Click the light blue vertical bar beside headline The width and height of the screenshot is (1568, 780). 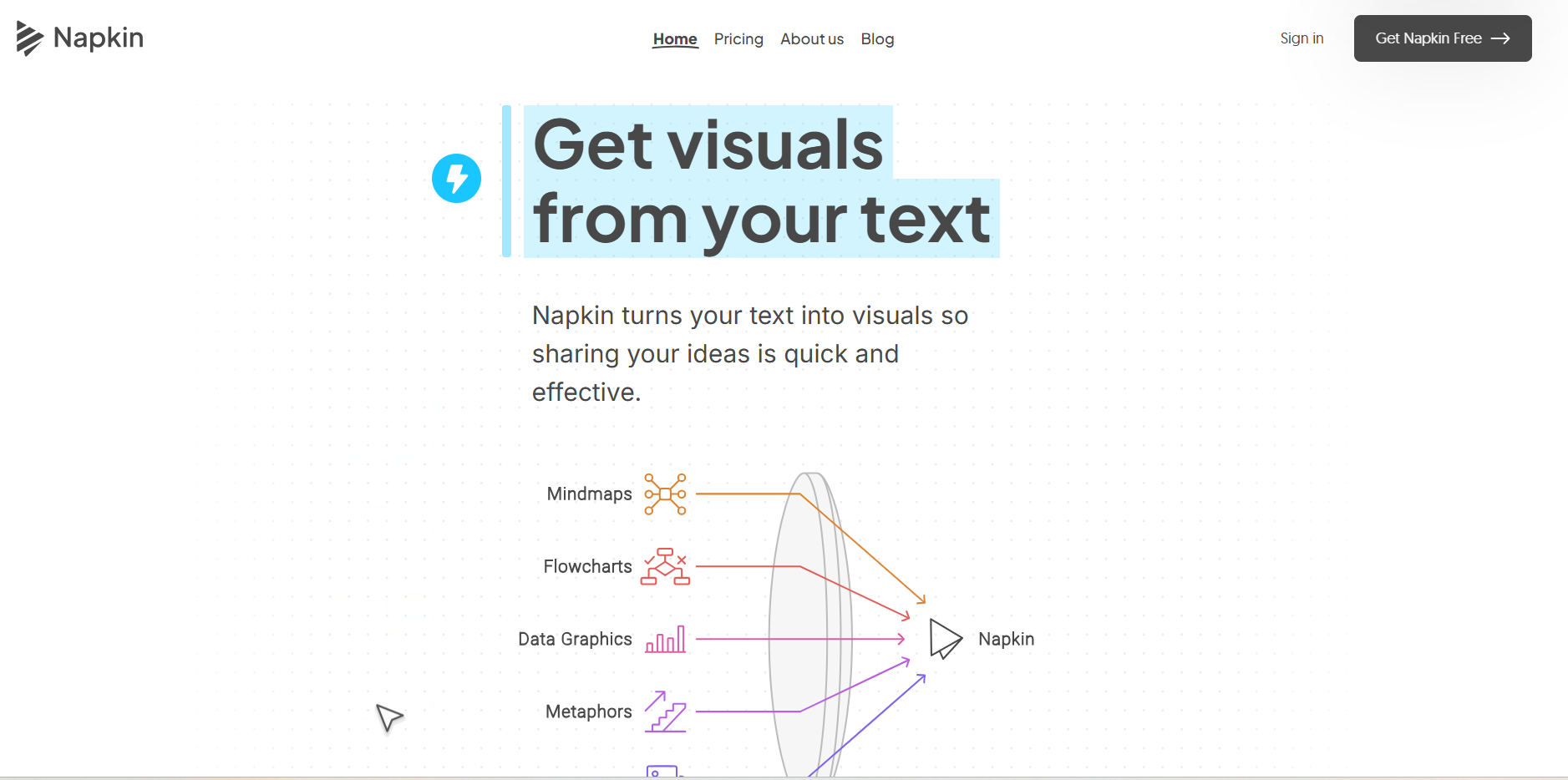pyautogui.click(x=506, y=181)
